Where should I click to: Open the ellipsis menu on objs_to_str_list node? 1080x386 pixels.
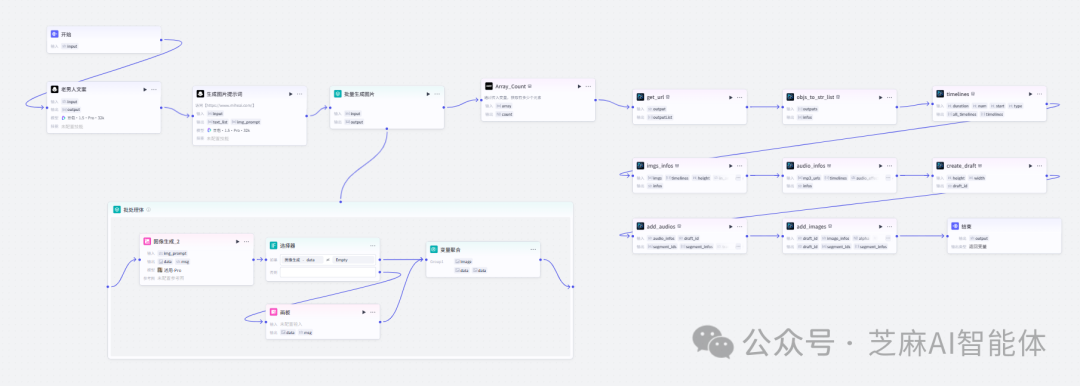tap(889, 97)
